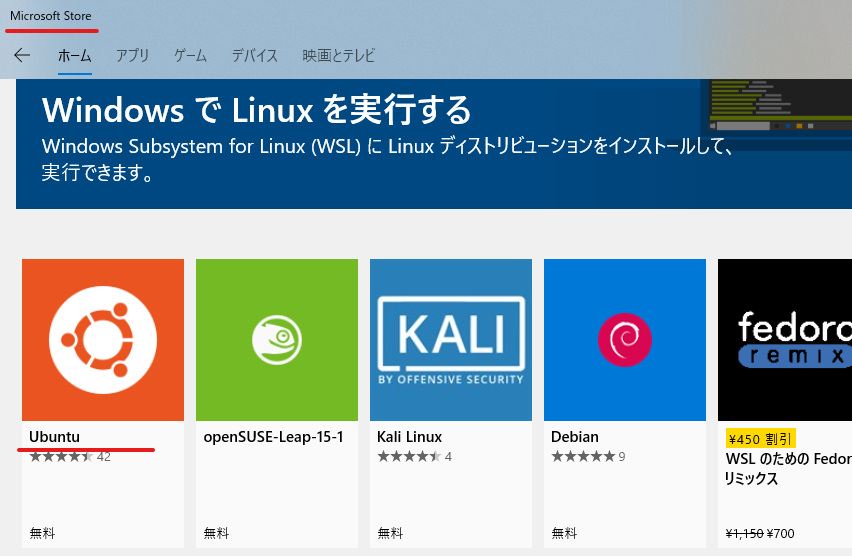Click the ¥700 sale price for Fedora Remix
The width and height of the screenshot is (852, 556).
click(781, 534)
